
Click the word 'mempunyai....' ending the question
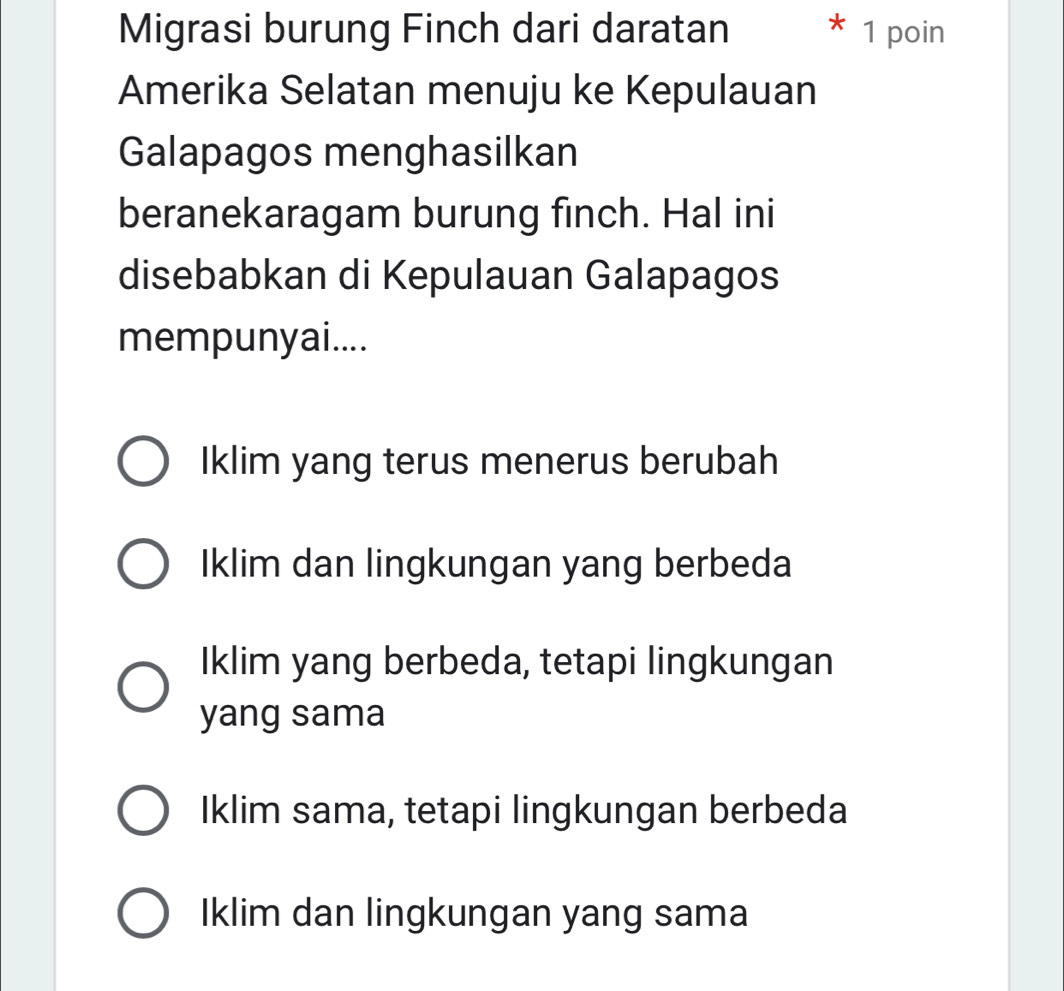point(243,338)
